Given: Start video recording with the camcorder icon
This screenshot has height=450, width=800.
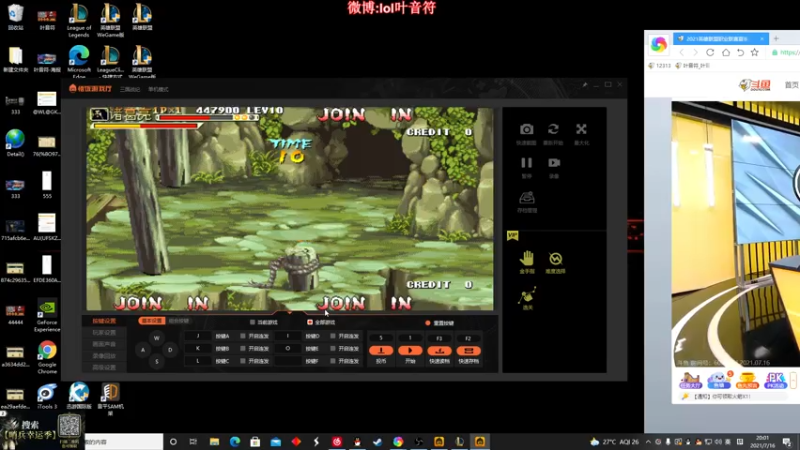Looking at the screenshot, I should [554, 163].
